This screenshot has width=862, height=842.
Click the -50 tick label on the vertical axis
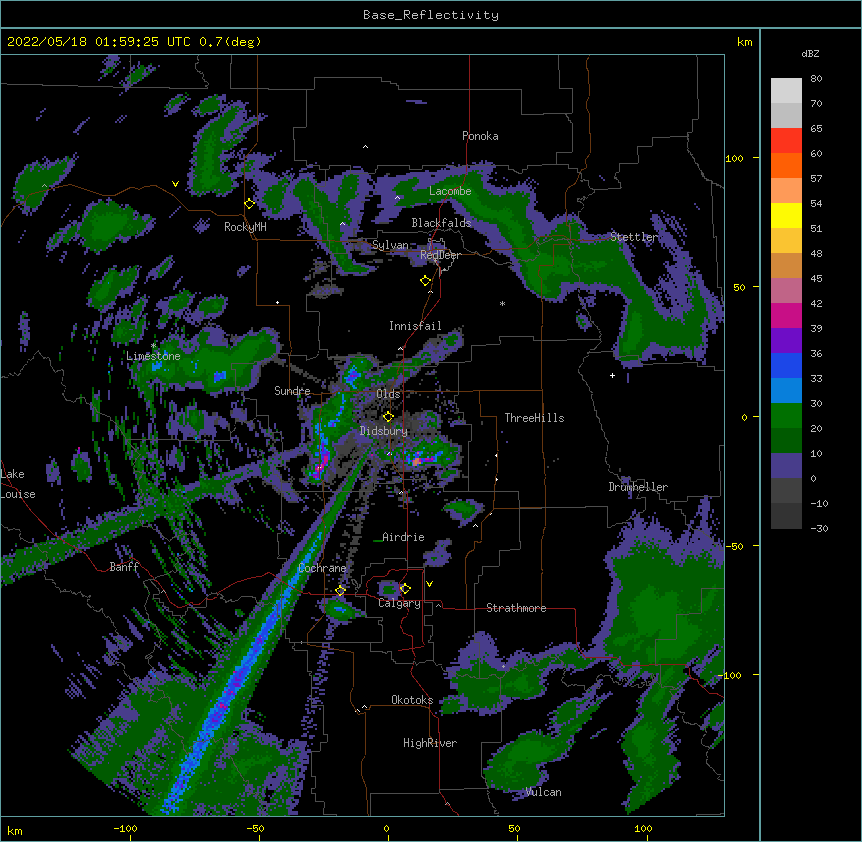(734, 546)
